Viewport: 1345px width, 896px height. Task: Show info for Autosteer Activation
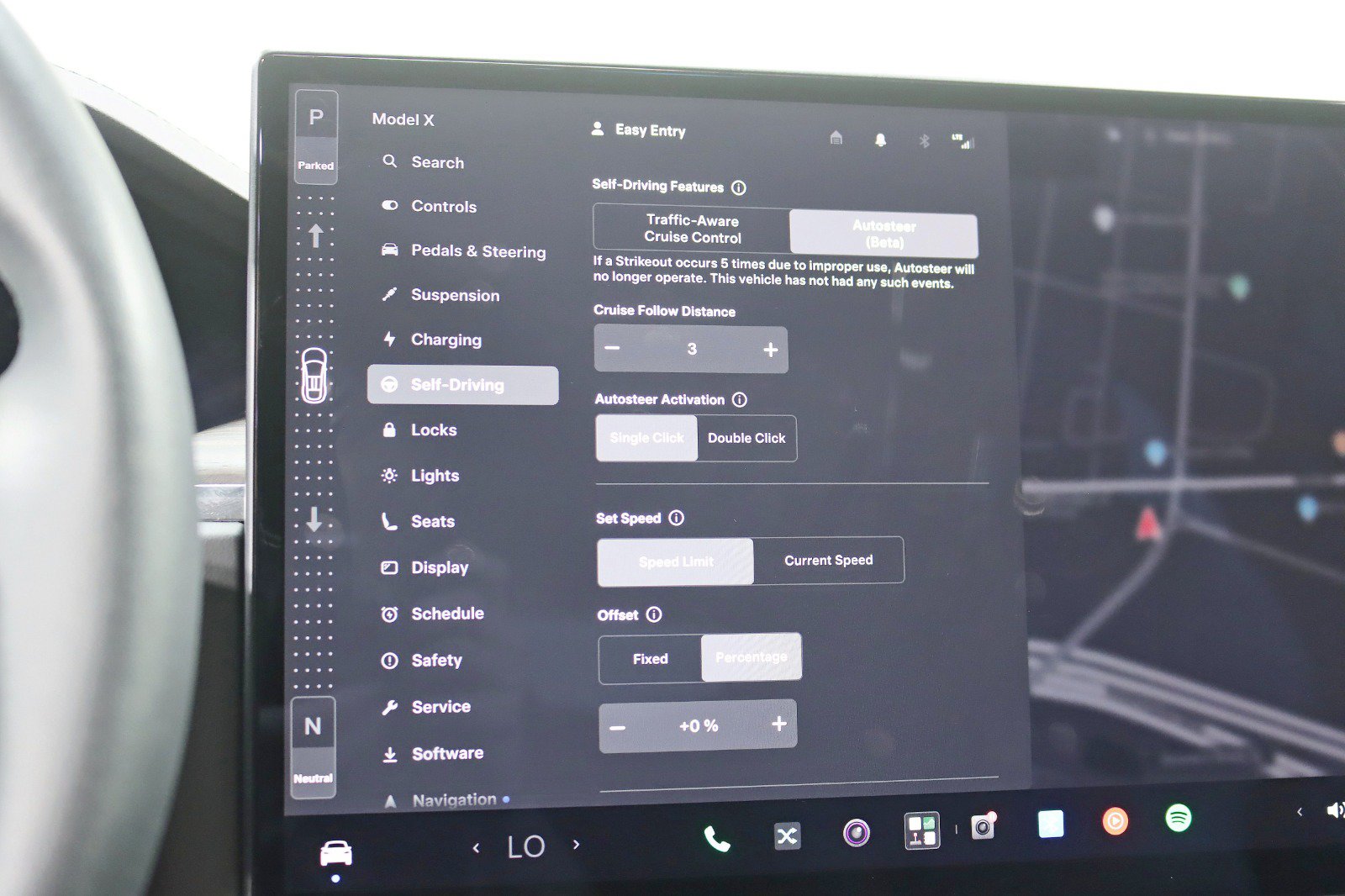(x=739, y=400)
